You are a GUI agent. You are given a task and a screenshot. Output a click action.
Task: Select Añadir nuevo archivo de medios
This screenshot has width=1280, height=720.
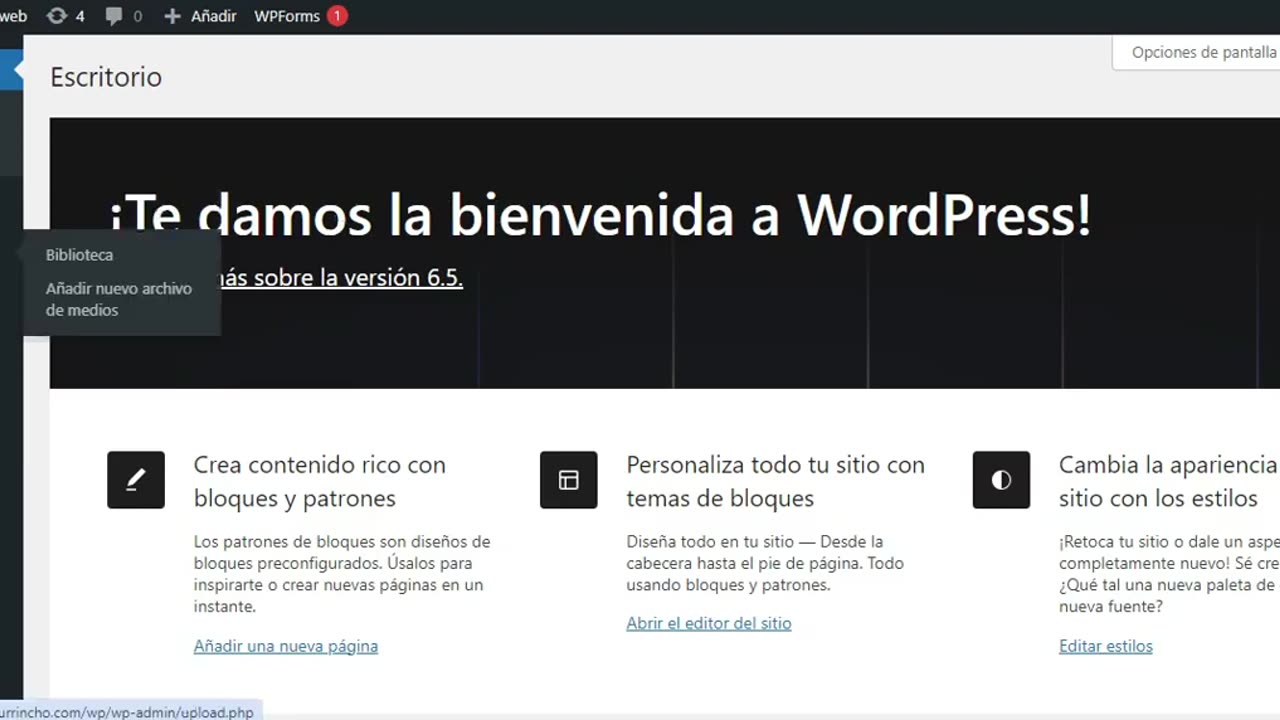click(x=119, y=299)
